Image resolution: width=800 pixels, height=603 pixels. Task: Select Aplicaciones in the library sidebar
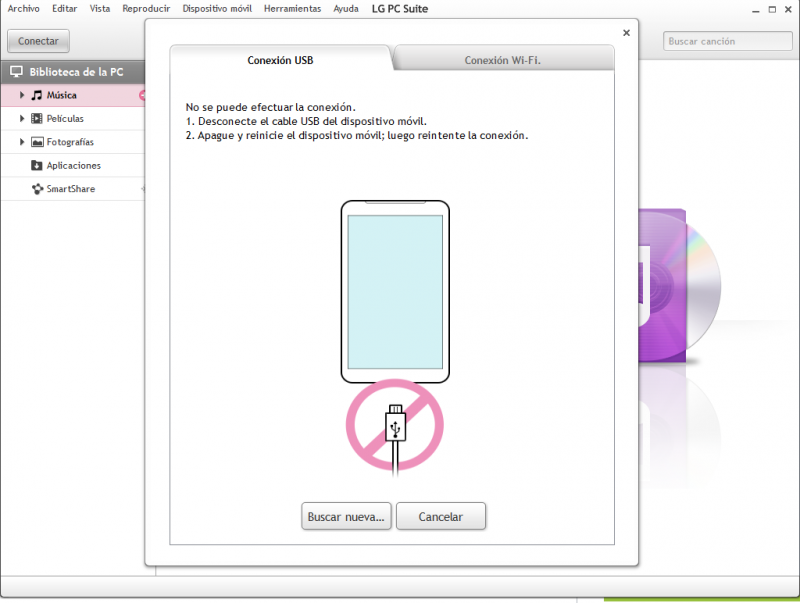coord(73,165)
